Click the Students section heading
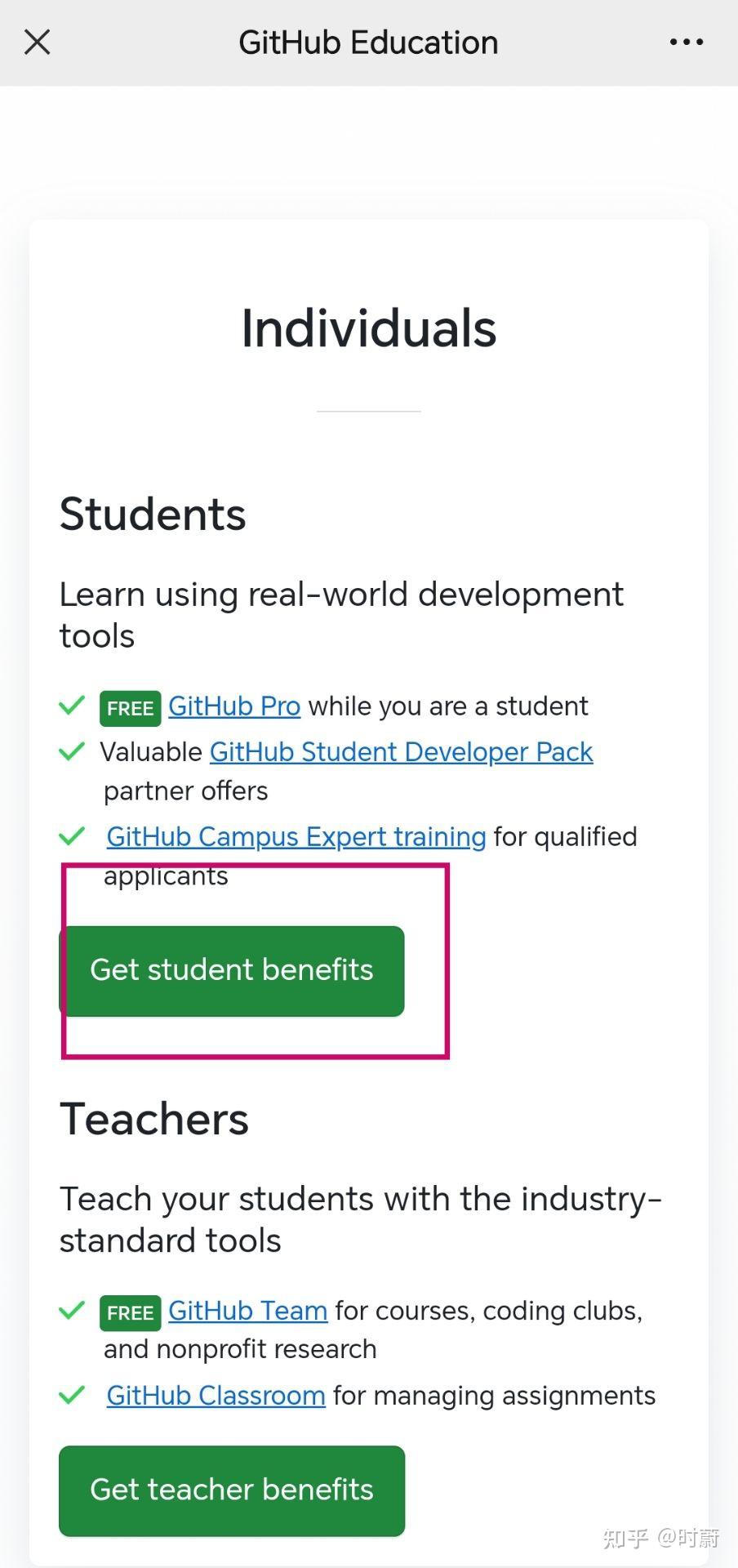 153,514
